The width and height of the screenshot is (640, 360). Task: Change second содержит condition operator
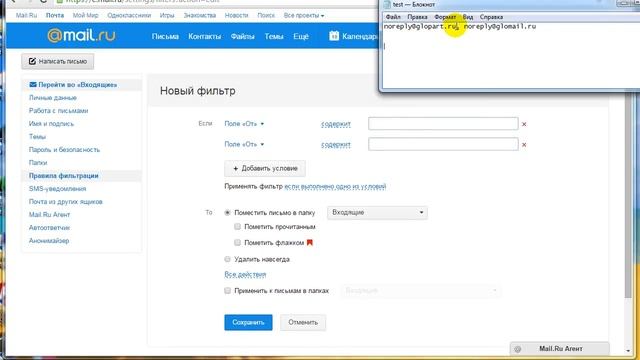coord(336,144)
